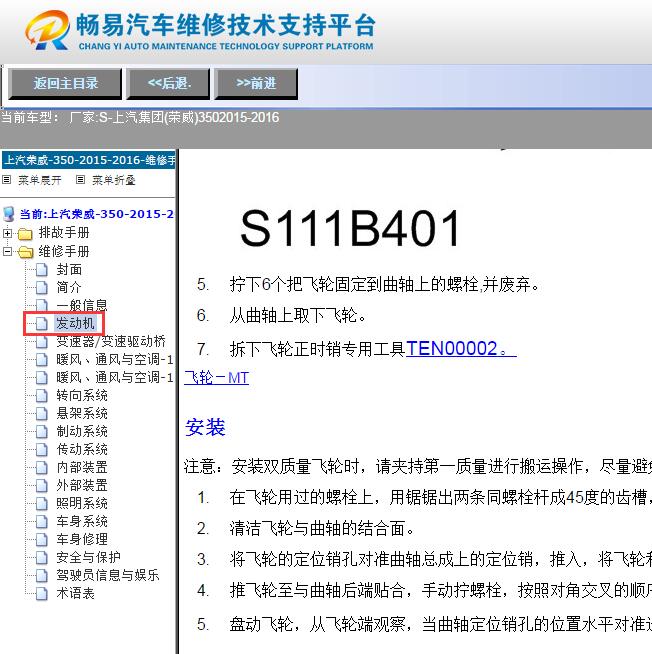Click the page icon beside 驾驶员信息与娱乐

pyautogui.click(x=42, y=575)
